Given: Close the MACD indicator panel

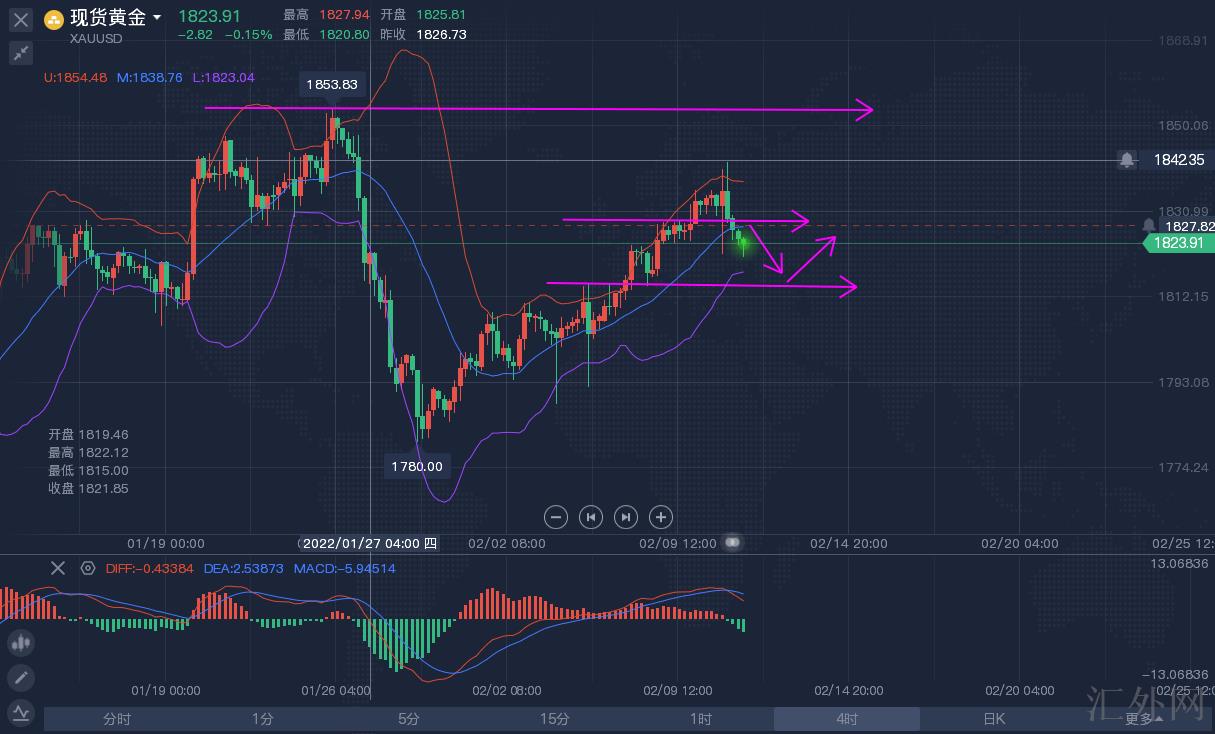Looking at the screenshot, I should pyautogui.click(x=58, y=568).
